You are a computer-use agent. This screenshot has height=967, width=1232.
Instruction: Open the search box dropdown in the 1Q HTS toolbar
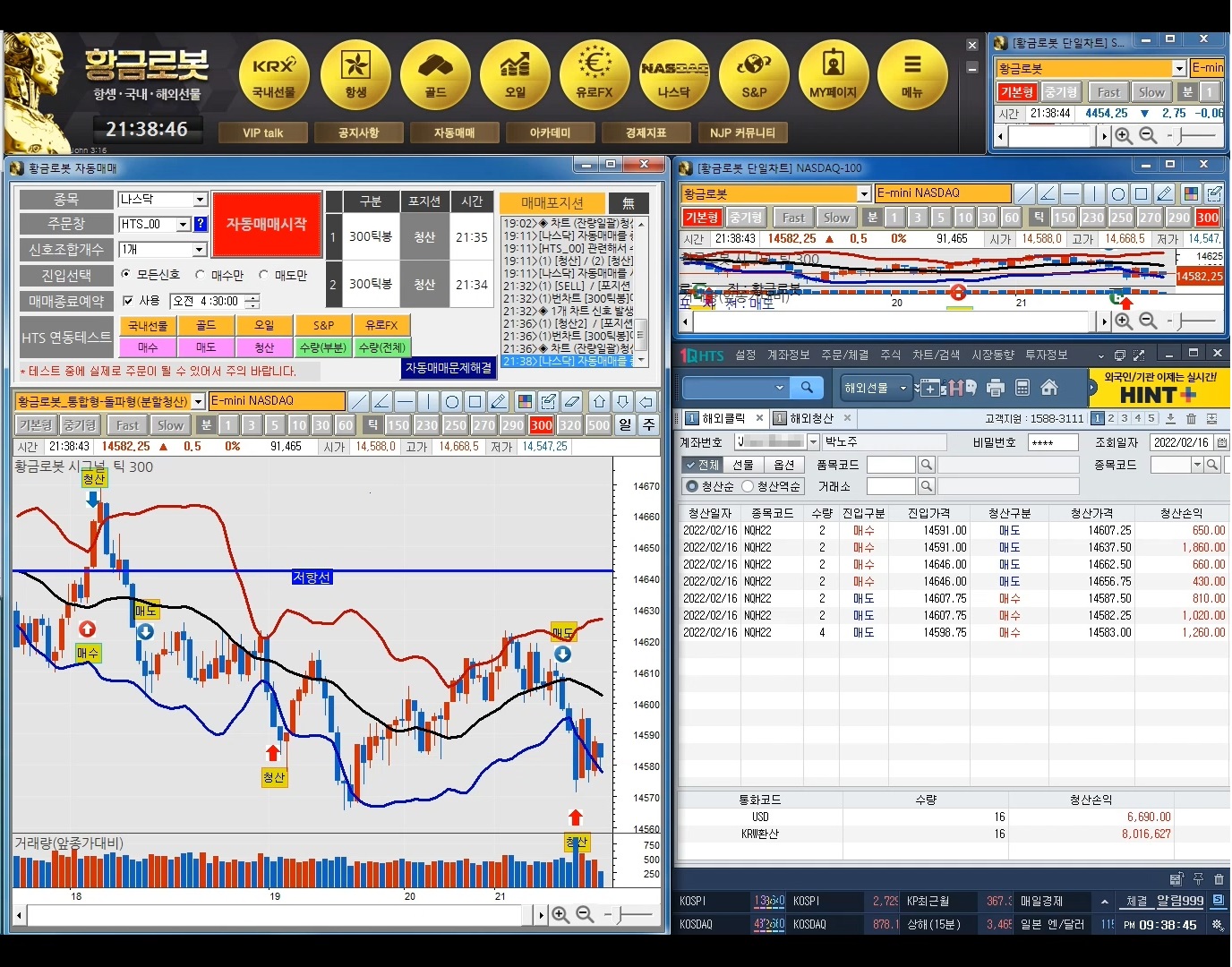(779, 388)
